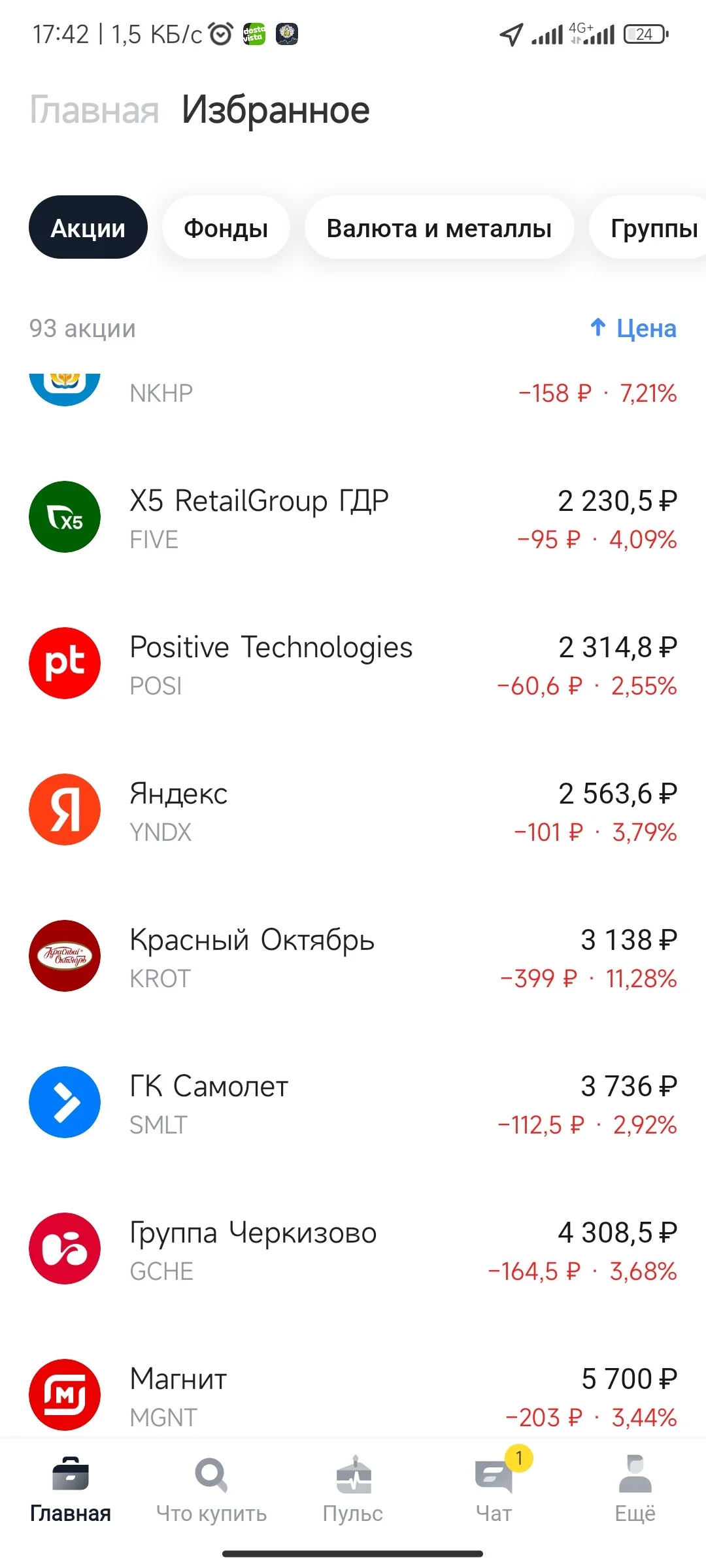The image size is (706, 1568).
Task: Tap the Yandex red logo icon
Action: [x=65, y=809]
